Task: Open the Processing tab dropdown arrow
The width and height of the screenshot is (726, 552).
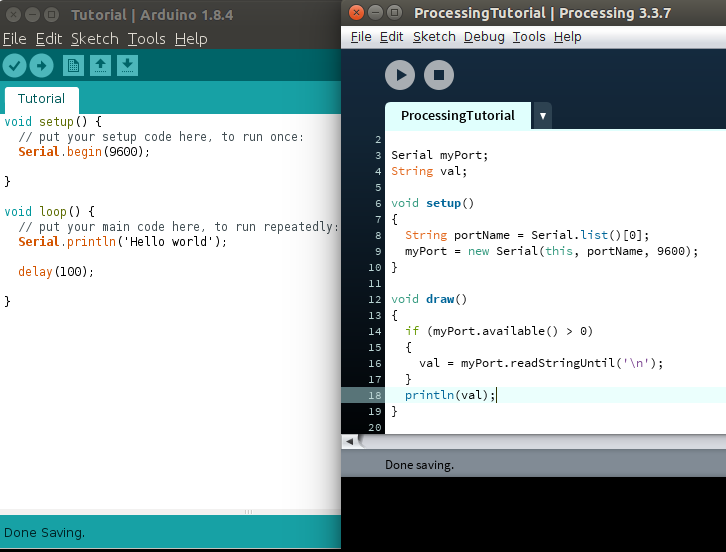Action: pyautogui.click(x=543, y=115)
